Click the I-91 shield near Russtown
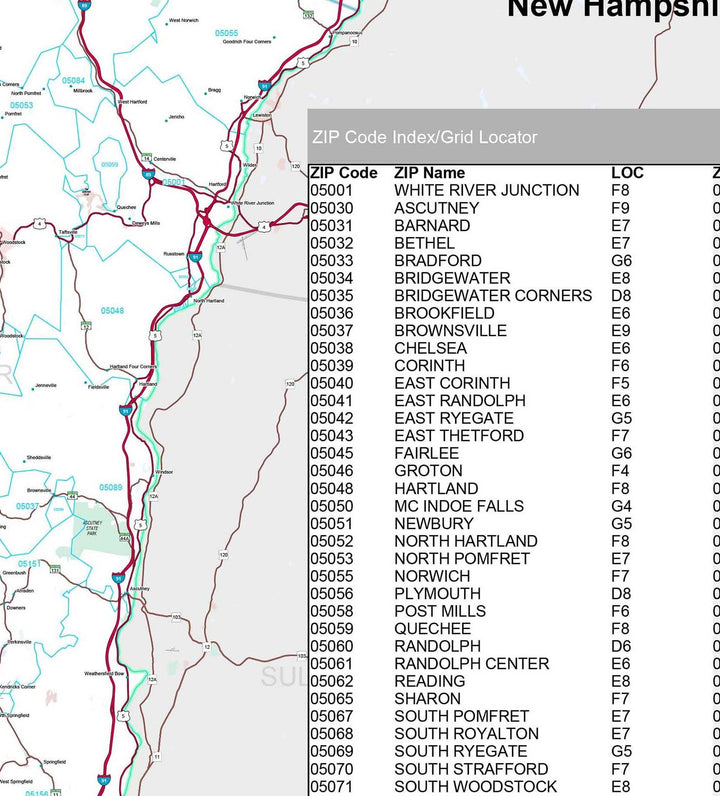 coord(195,256)
